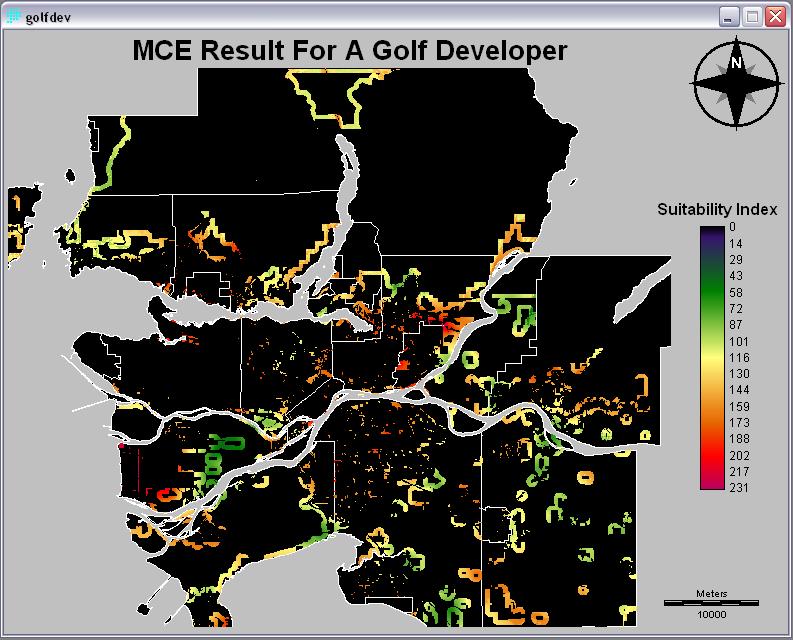793x640 pixels.
Task: Click the '10000' scale distance label
Action: [x=711, y=614]
